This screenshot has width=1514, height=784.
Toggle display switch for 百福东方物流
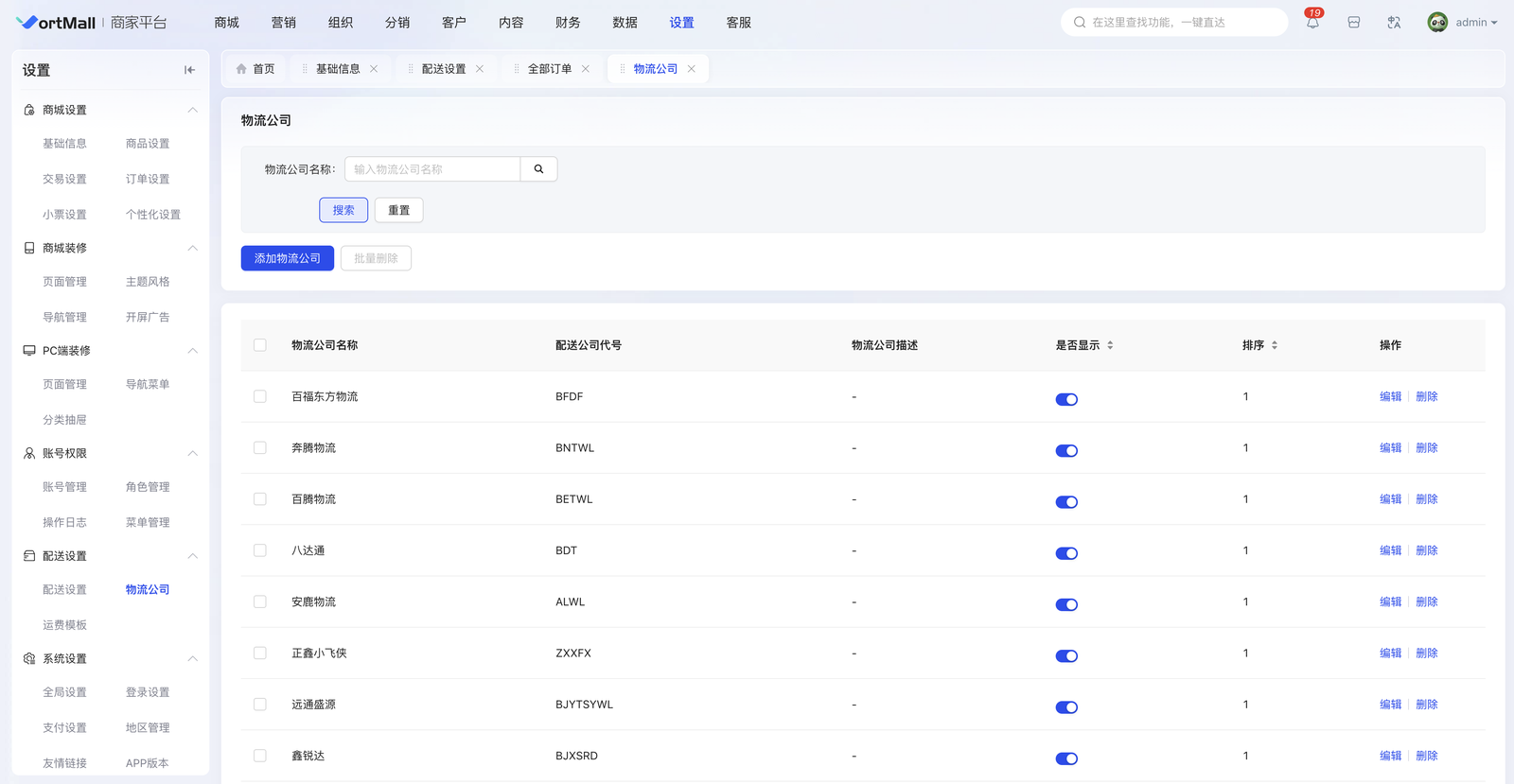1066,399
